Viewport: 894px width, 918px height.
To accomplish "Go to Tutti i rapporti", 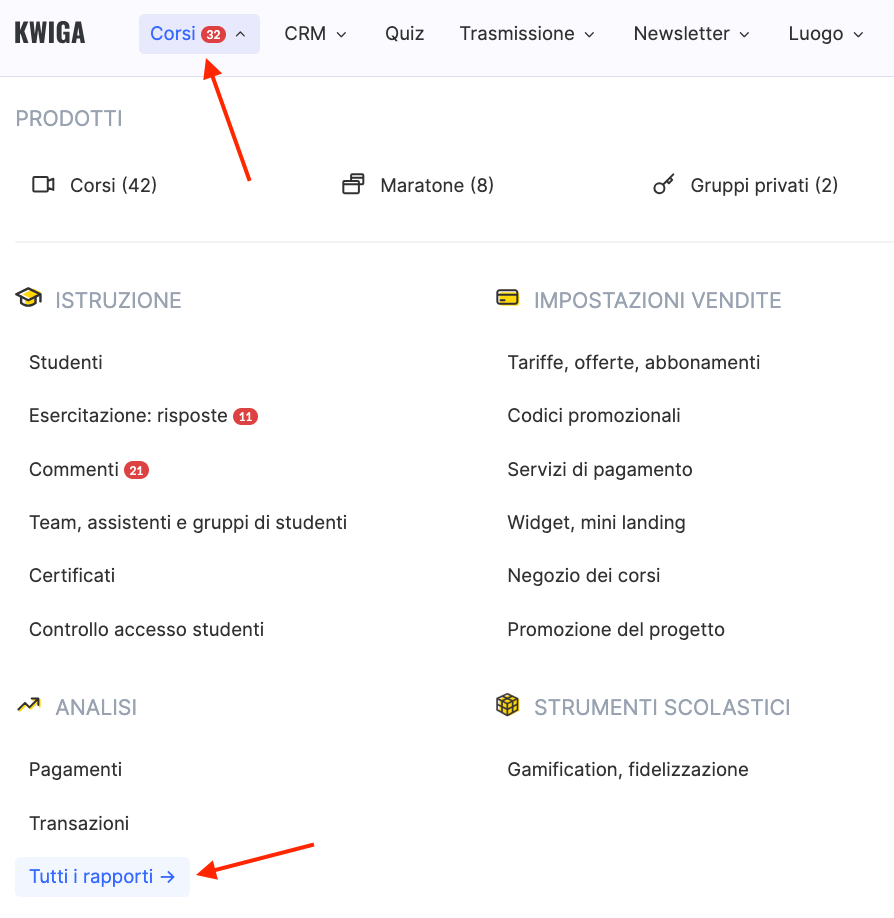I will tap(102, 877).
